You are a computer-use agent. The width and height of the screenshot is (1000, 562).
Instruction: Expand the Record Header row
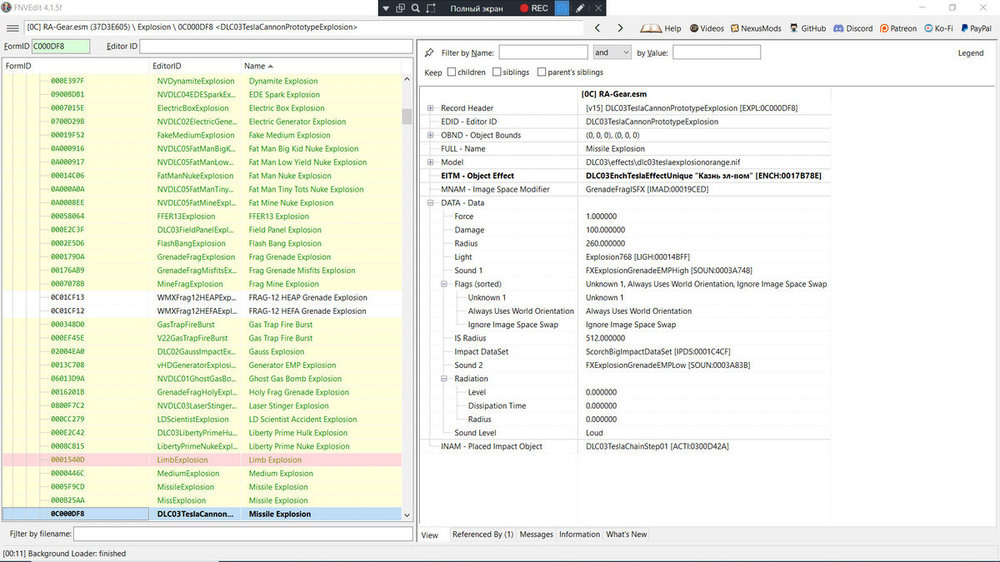tap(430, 108)
